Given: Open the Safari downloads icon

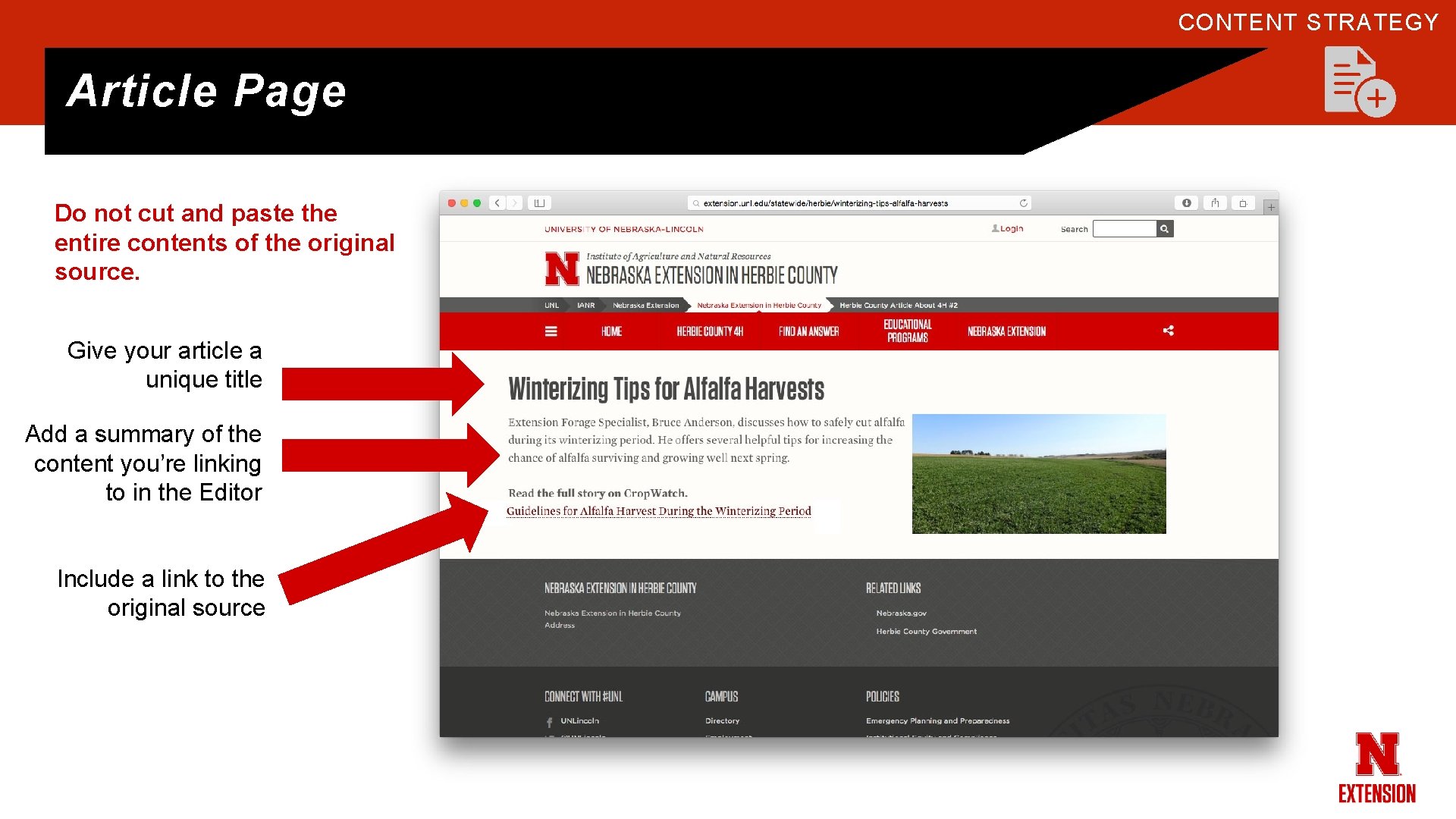Looking at the screenshot, I should 1187,203.
